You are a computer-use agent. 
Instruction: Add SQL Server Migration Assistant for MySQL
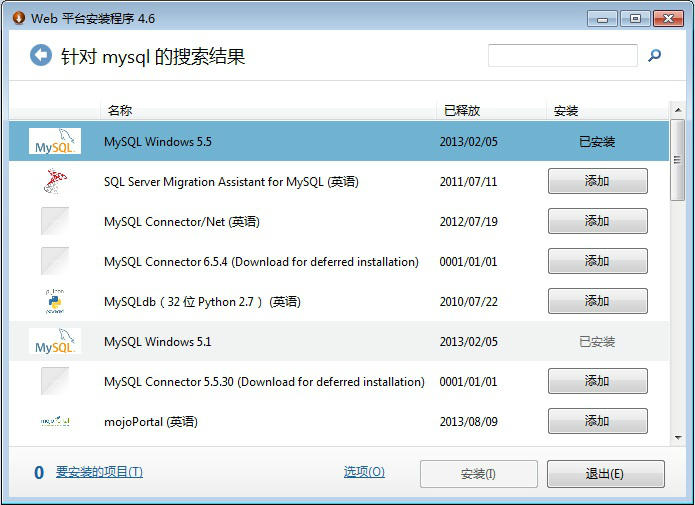click(x=597, y=181)
